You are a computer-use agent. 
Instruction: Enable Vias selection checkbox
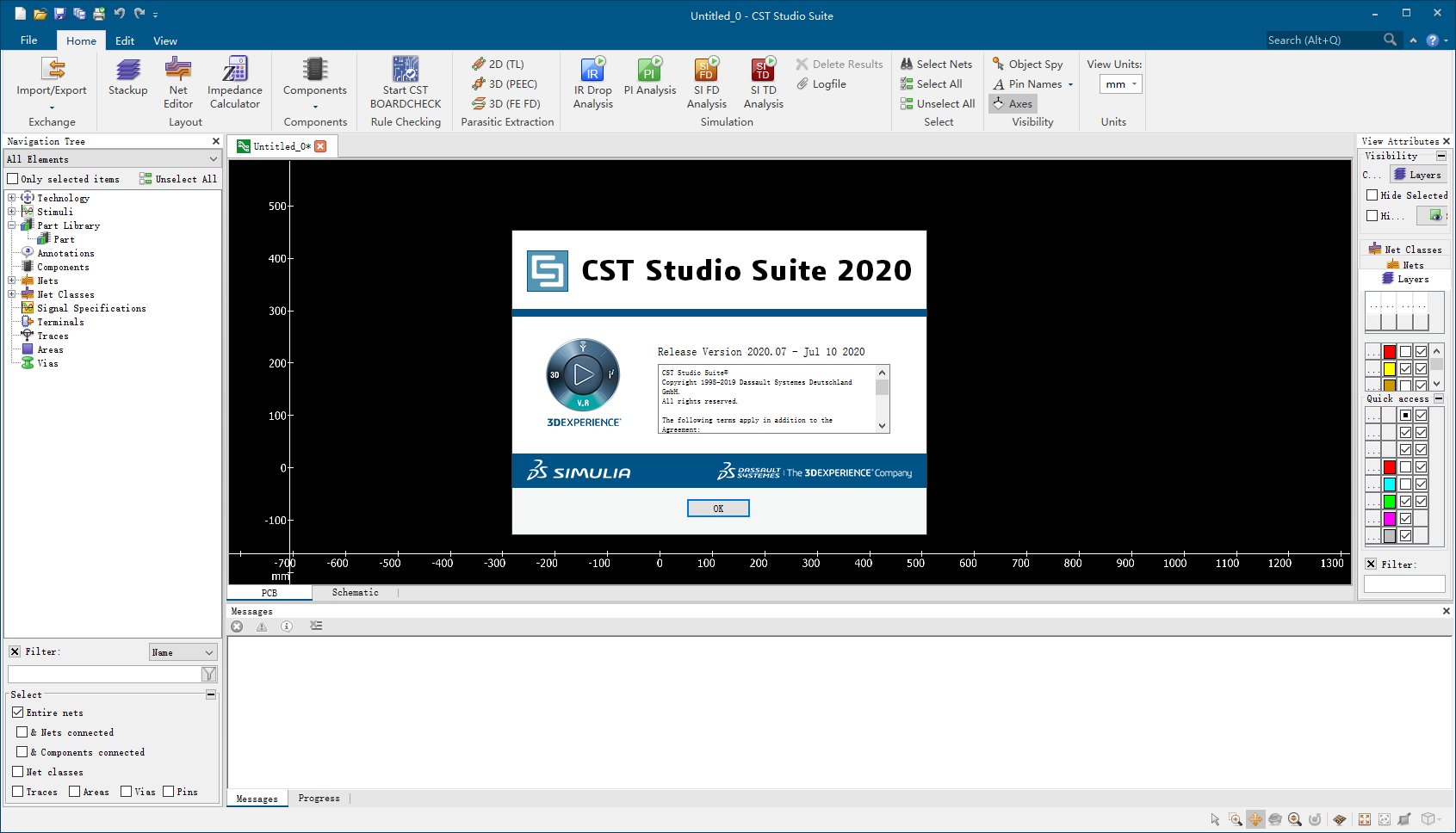coord(127,792)
